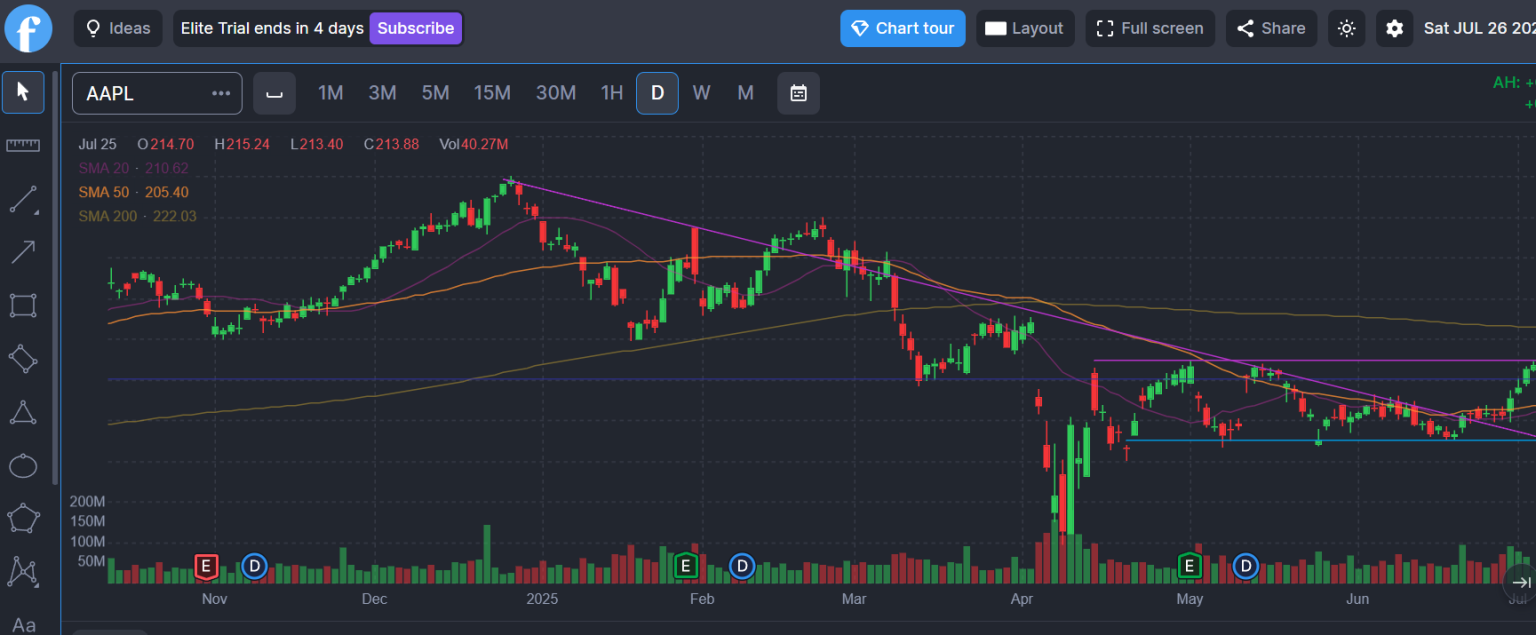1536x635 pixels.
Task: Select the Pentagon polygon tool
Action: tap(22, 517)
